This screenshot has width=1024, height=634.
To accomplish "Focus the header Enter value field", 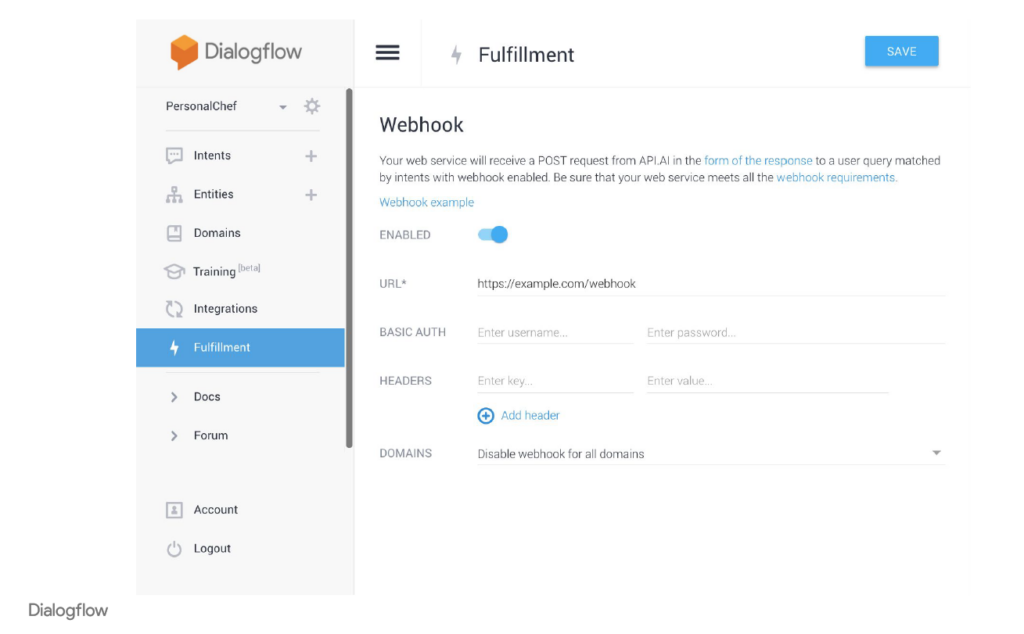I will tap(767, 381).
